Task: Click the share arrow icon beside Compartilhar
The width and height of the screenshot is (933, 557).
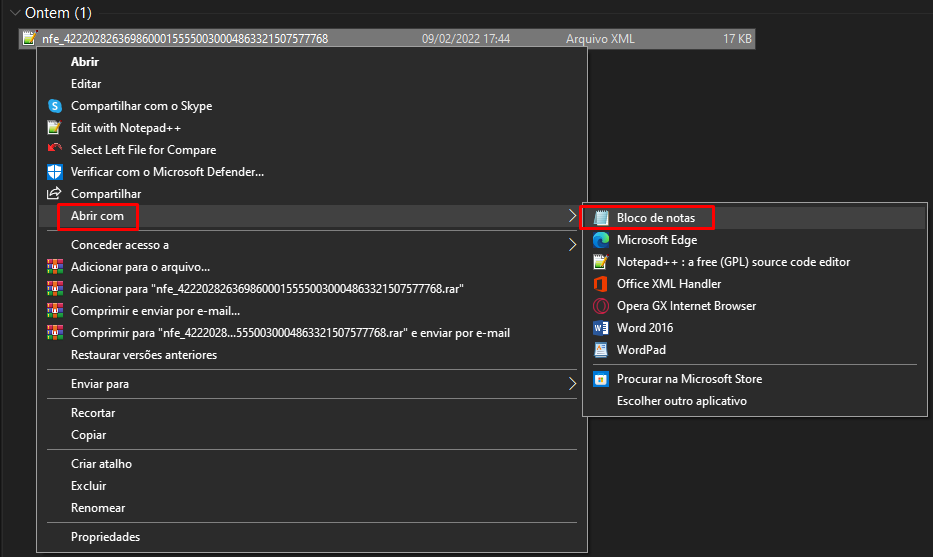Action: (x=54, y=193)
